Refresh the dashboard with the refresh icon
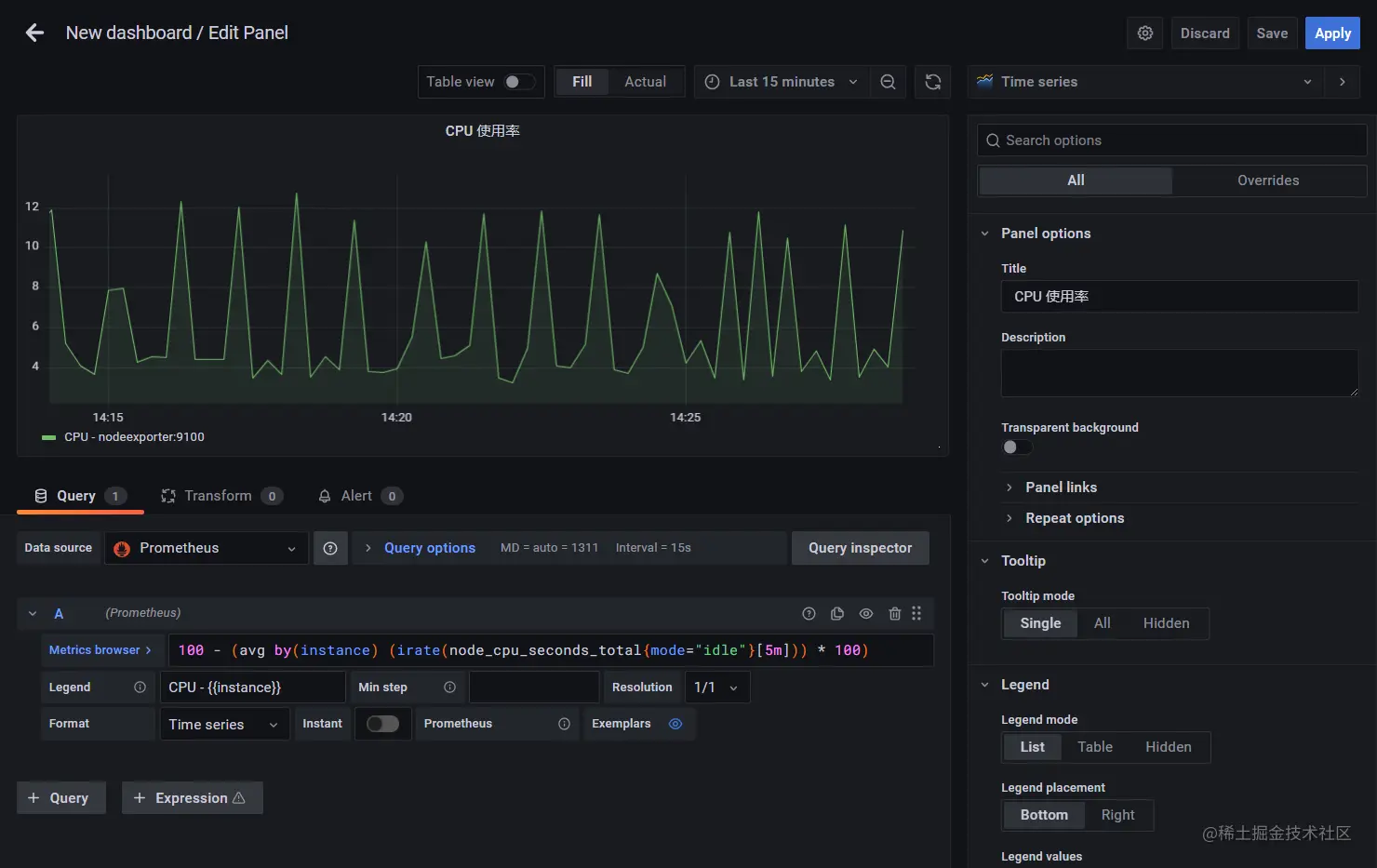Image resolution: width=1377 pixels, height=868 pixels. [932, 82]
